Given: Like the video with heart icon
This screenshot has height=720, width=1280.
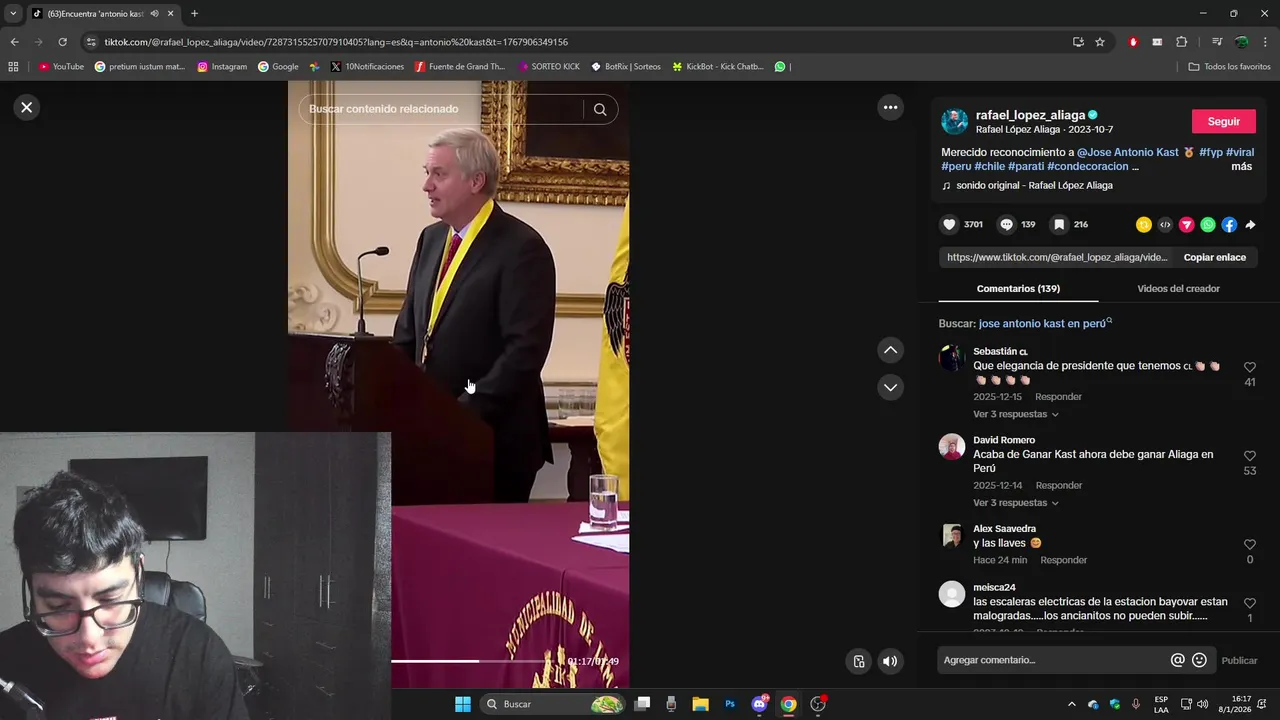Looking at the screenshot, I should coord(949,225).
